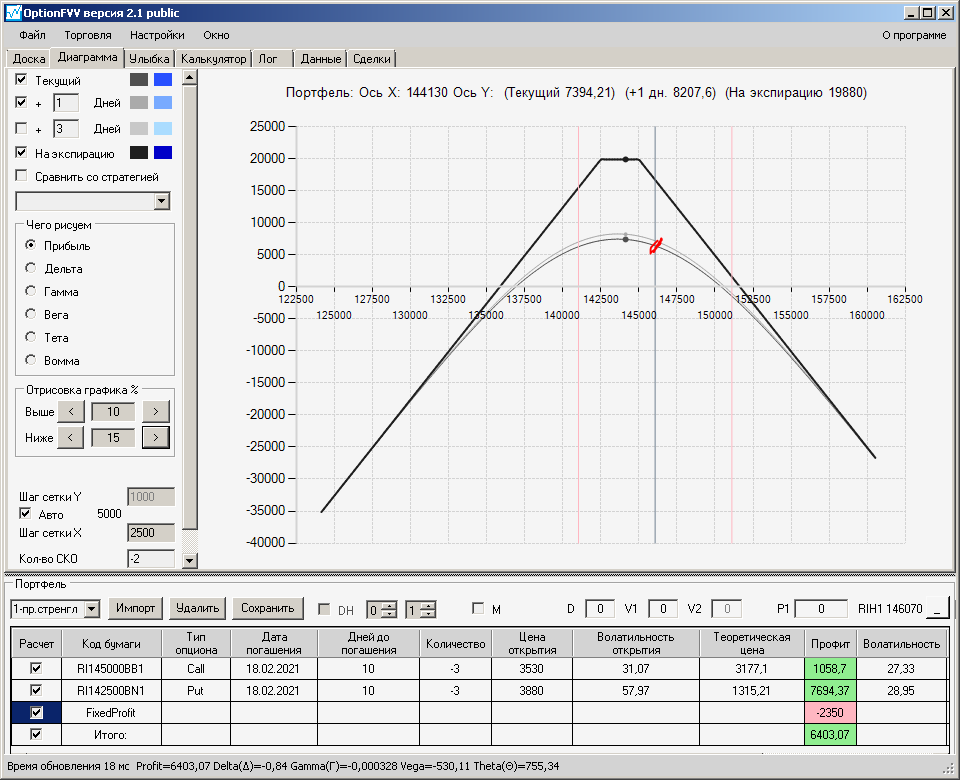Click the left panel scroll-up arrow
This screenshot has height=780, width=960.
tap(189, 77)
